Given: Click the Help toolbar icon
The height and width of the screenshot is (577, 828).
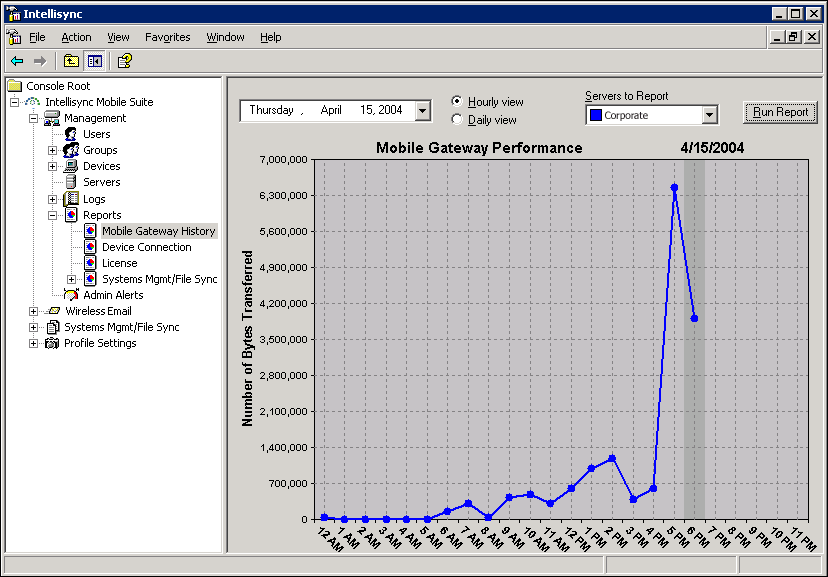Looking at the screenshot, I should (125, 61).
